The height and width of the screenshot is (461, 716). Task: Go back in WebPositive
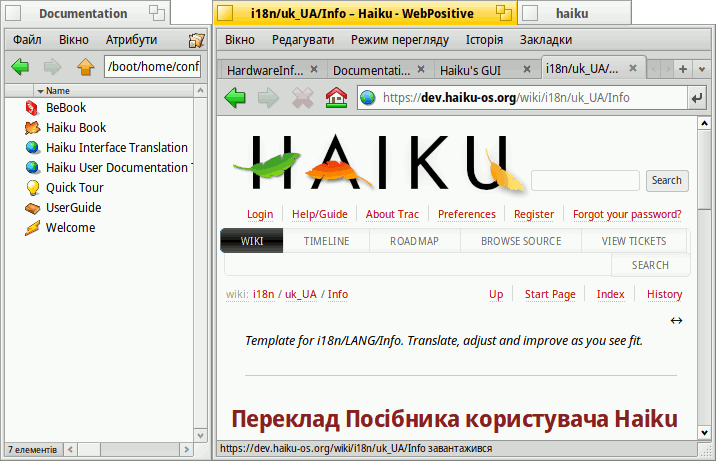tap(235, 98)
